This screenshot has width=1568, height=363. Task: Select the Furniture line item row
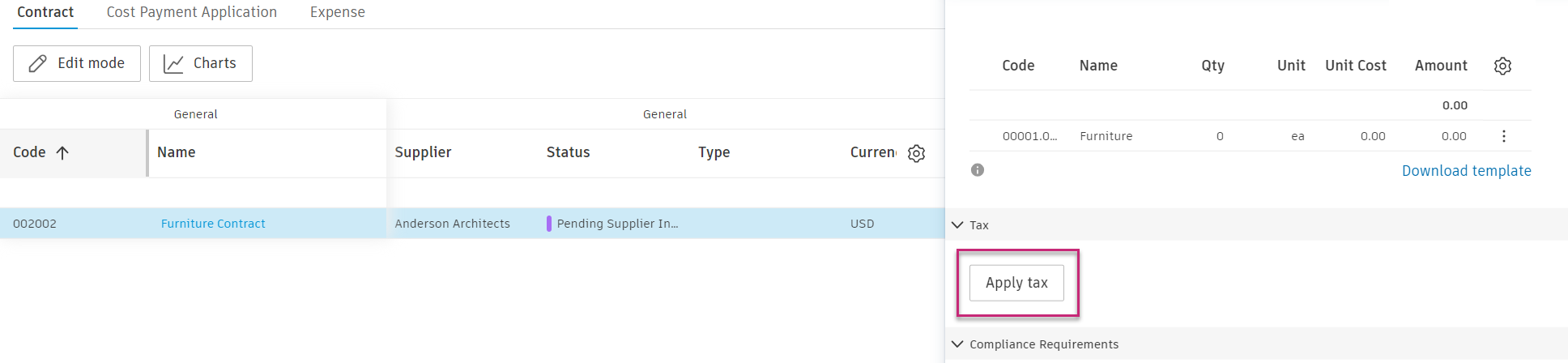[1106, 136]
